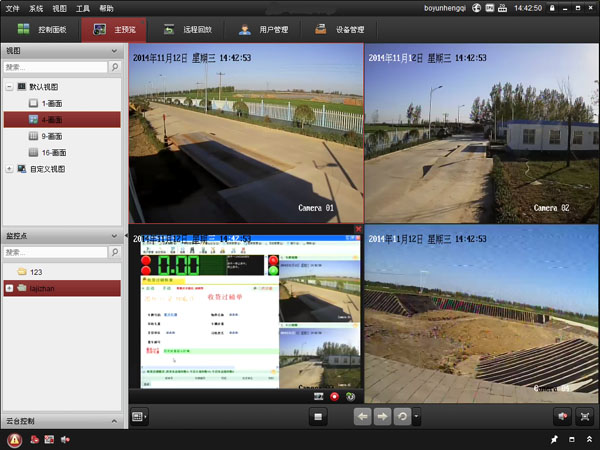Collapse the 默认视图 tree node
The image size is (600, 450).
pyautogui.click(x=9, y=87)
